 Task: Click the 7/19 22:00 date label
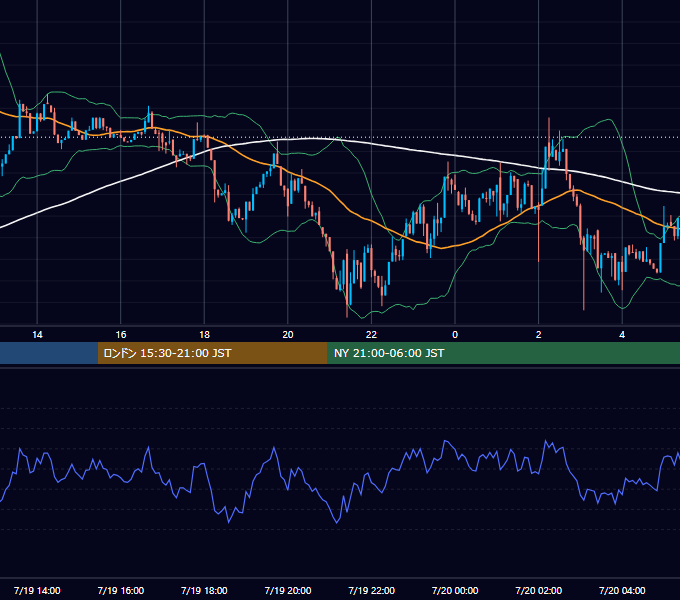point(372,590)
